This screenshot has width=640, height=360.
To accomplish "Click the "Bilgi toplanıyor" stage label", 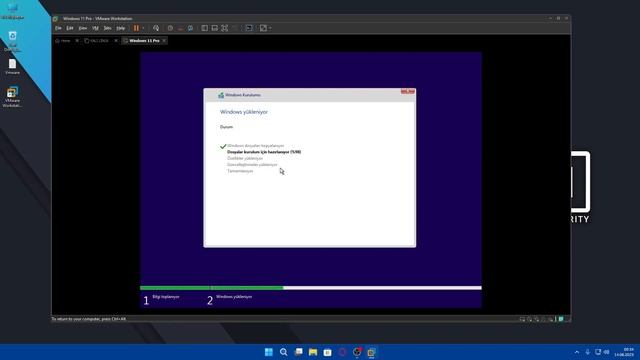I will 166,297.
